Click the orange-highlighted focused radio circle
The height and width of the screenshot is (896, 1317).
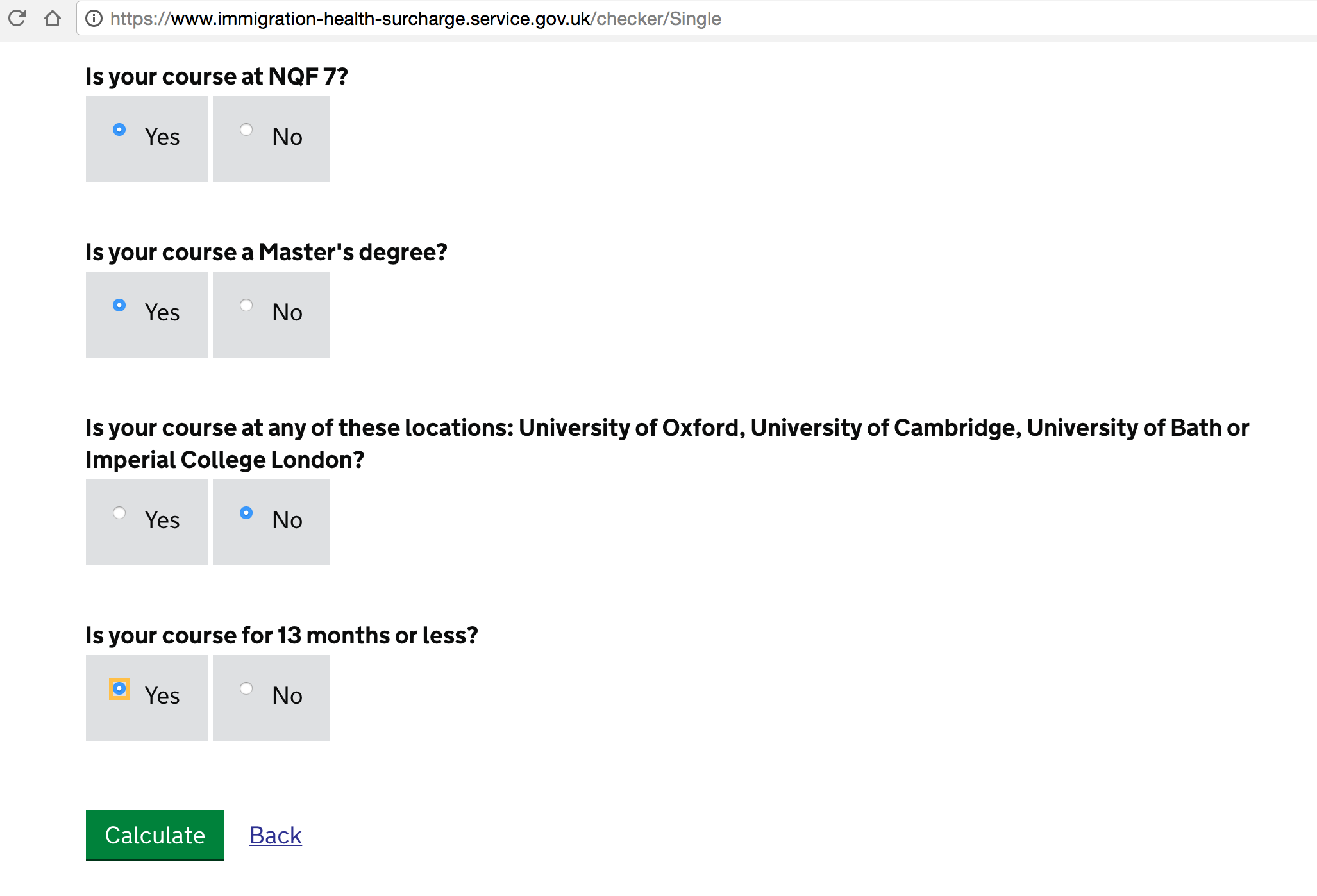tap(119, 689)
